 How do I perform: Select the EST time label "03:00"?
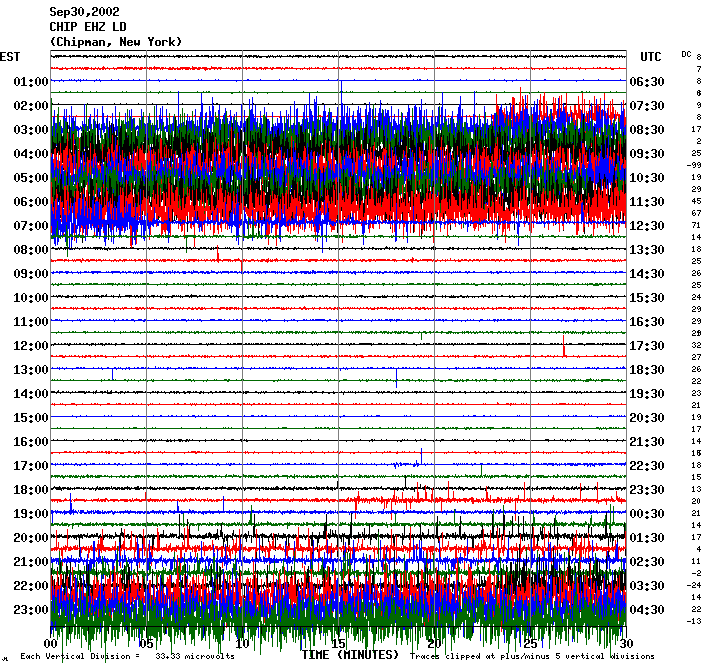pos(31,130)
